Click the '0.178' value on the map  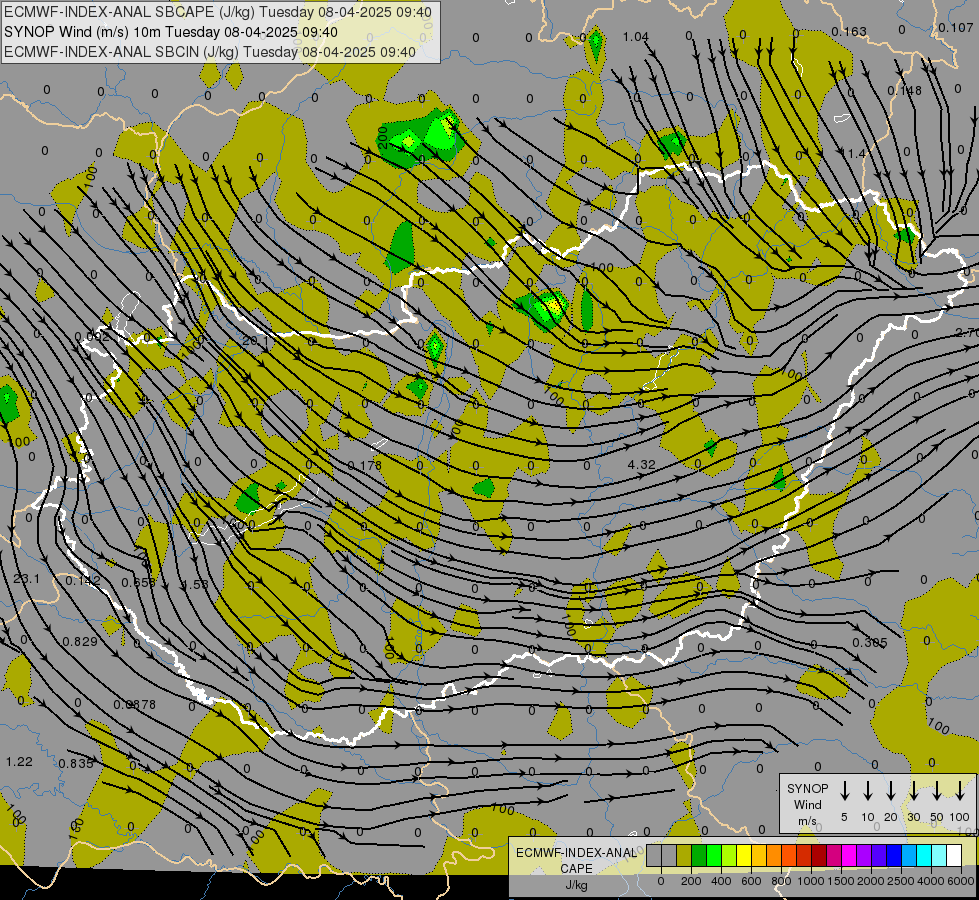(x=364, y=465)
